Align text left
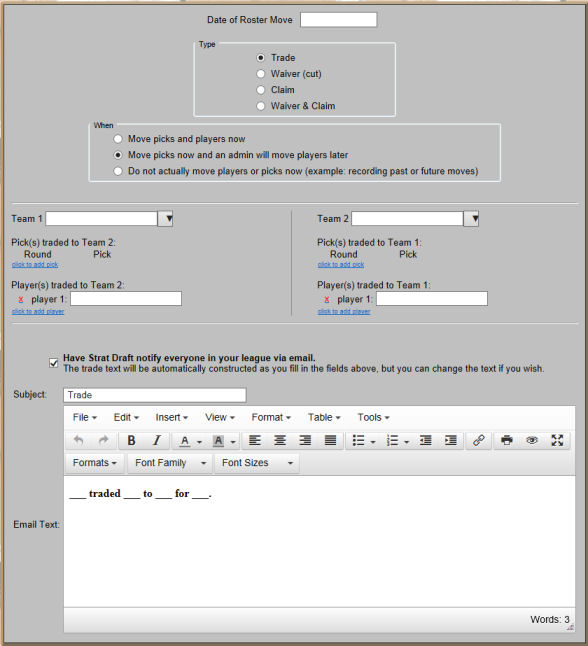588x646 pixels. point(255,440)
